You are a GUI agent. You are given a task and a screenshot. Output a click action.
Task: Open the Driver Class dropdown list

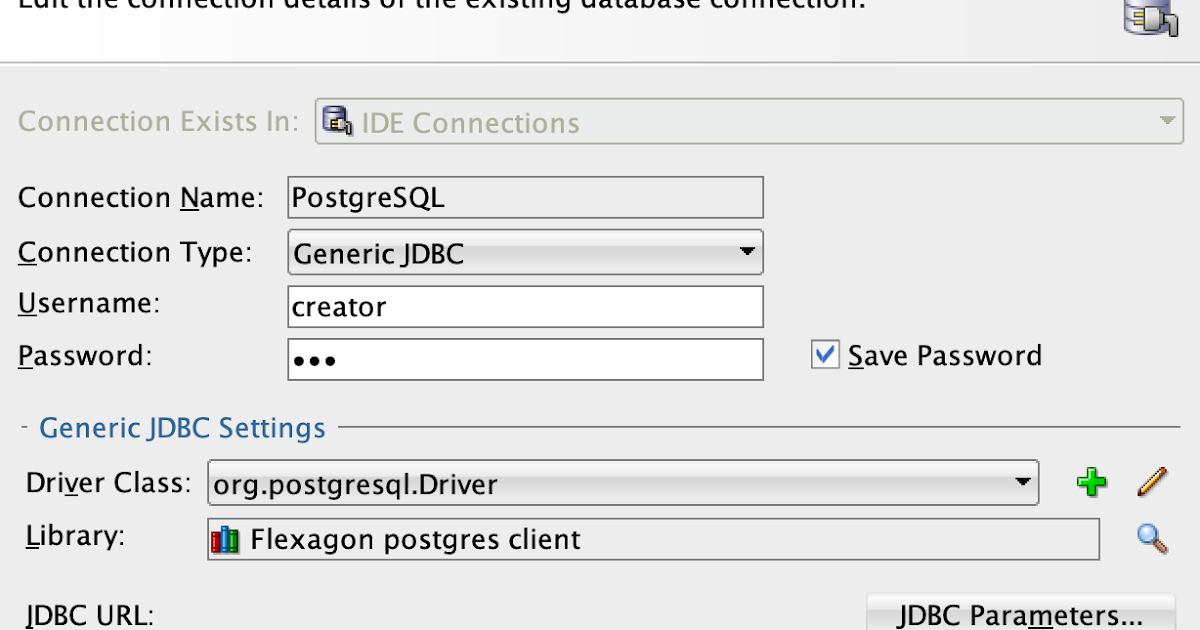click(x=1022, y=483)
